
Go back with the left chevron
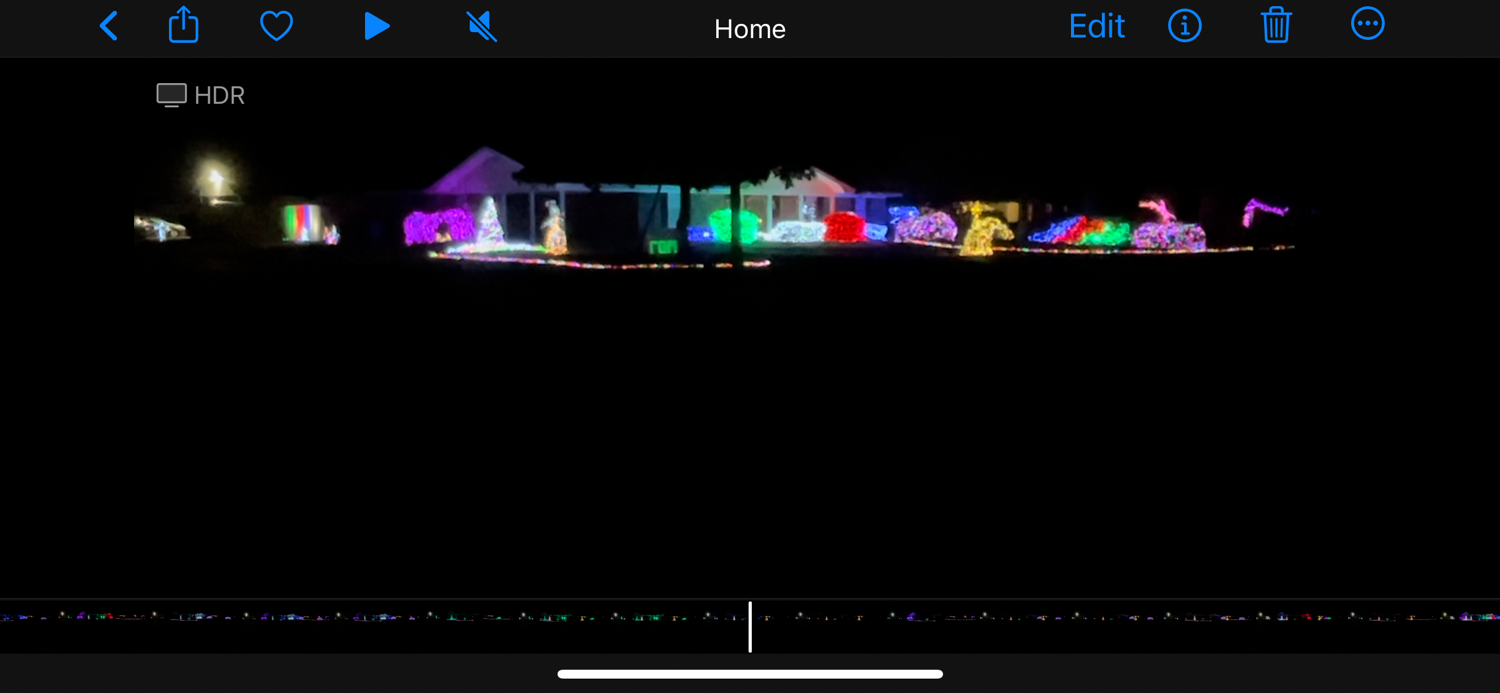(109, 26)
